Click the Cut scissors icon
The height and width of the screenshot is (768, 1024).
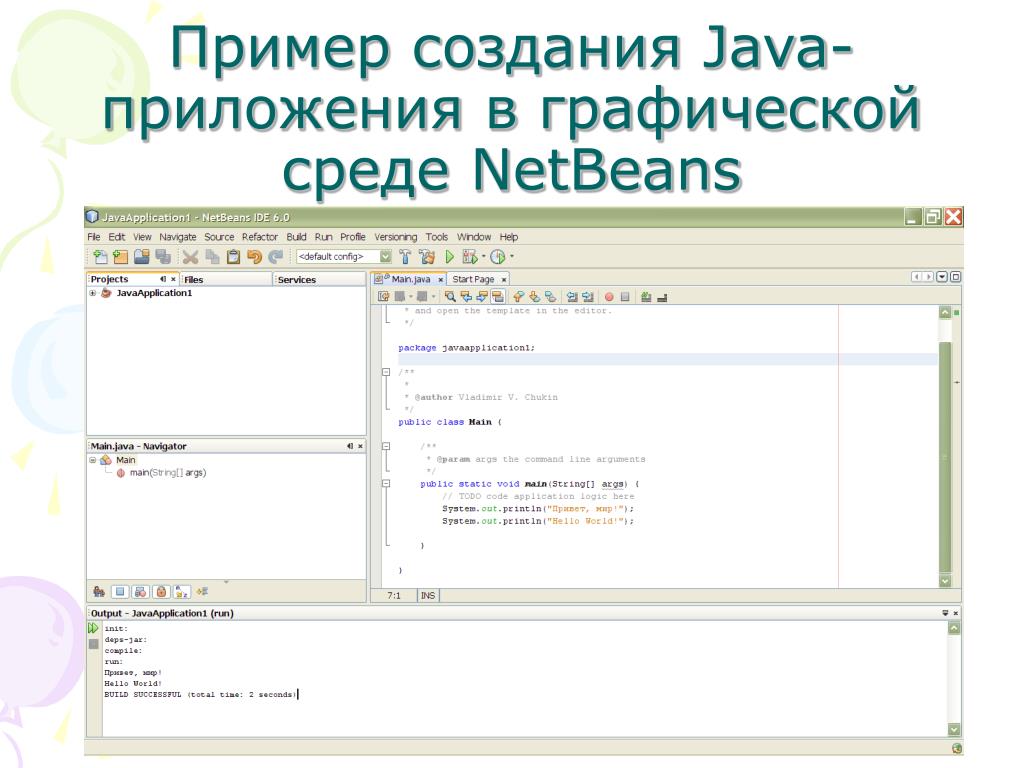pyautogui.click(x=190, y=257)
